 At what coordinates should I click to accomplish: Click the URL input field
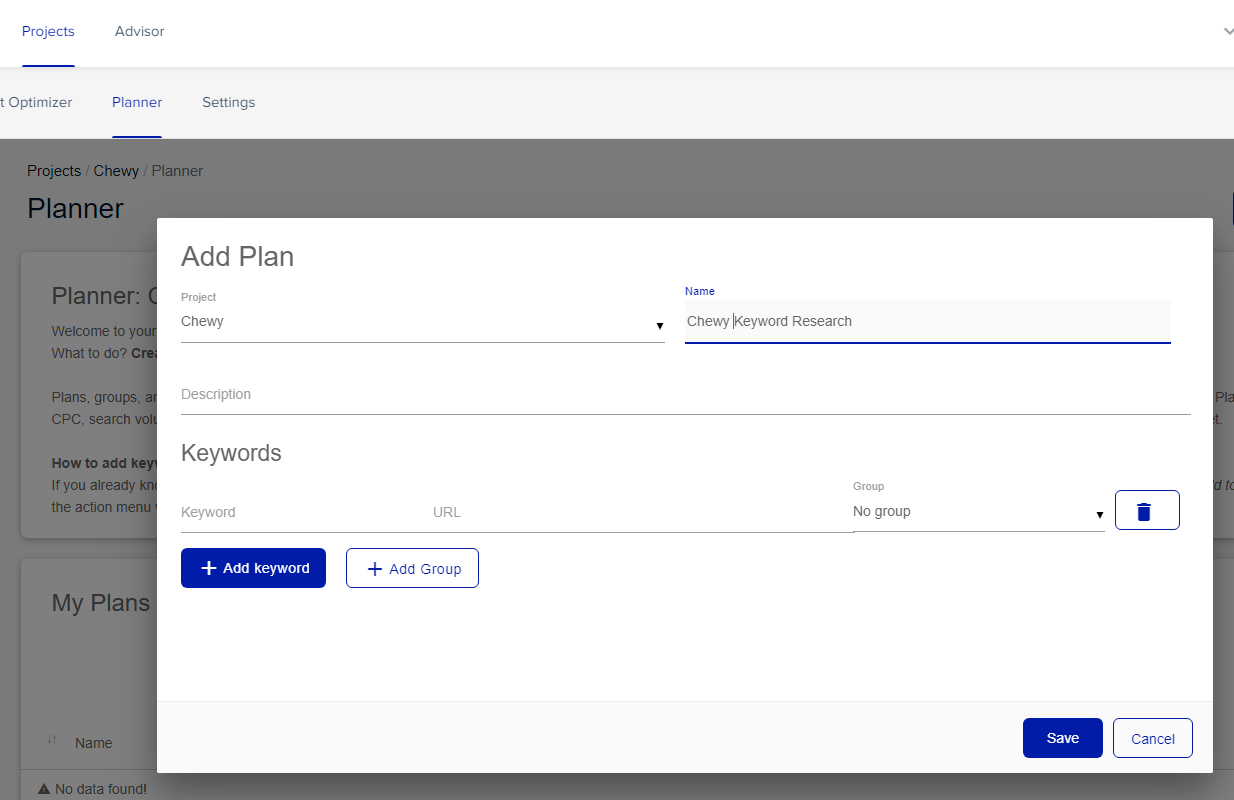tap(641, 512)
